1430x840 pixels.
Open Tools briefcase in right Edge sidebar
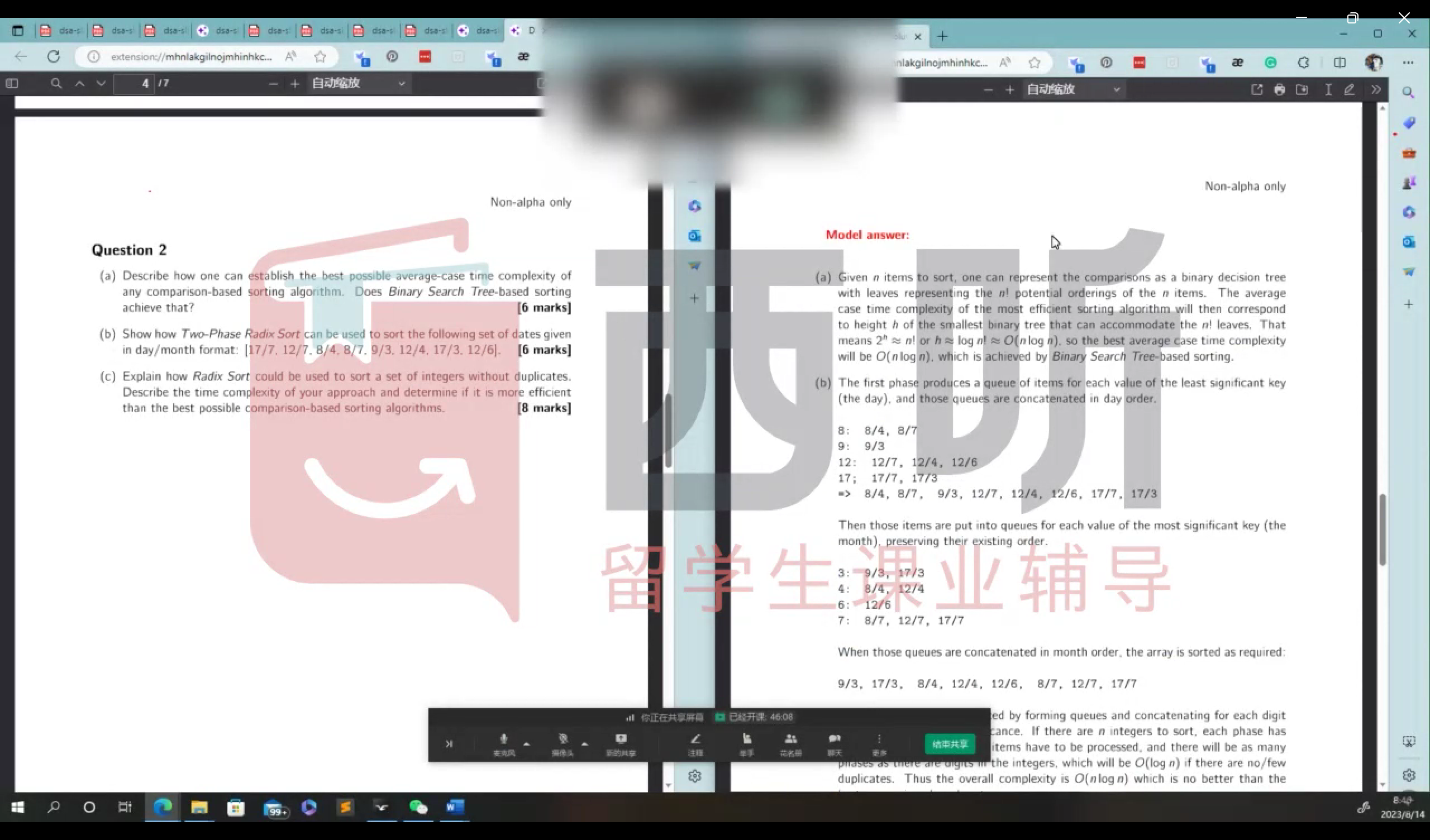click(x=1409, y=153)
